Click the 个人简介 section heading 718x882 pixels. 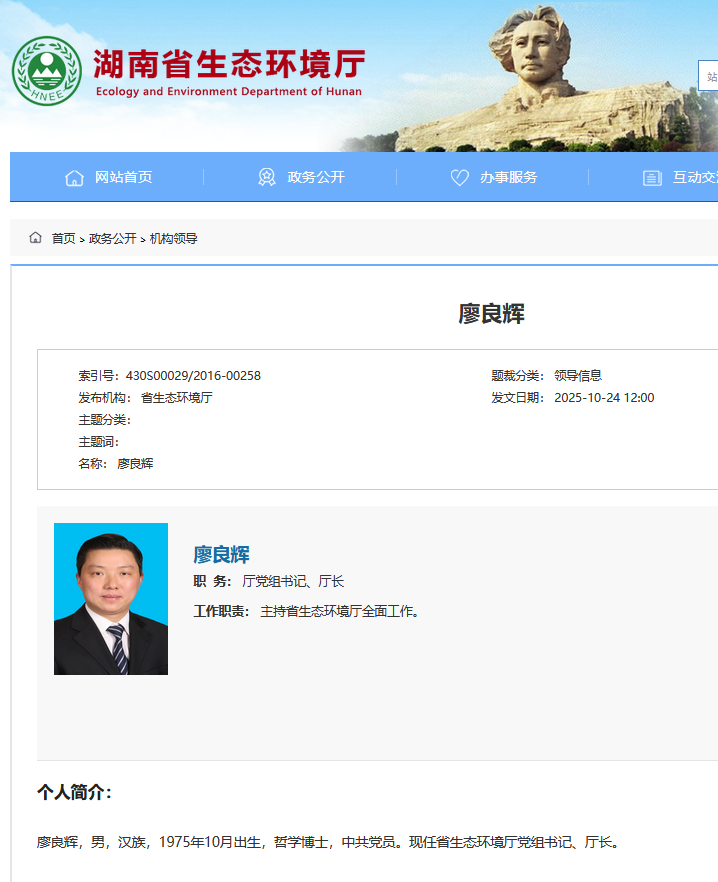[x=75, y=792]
